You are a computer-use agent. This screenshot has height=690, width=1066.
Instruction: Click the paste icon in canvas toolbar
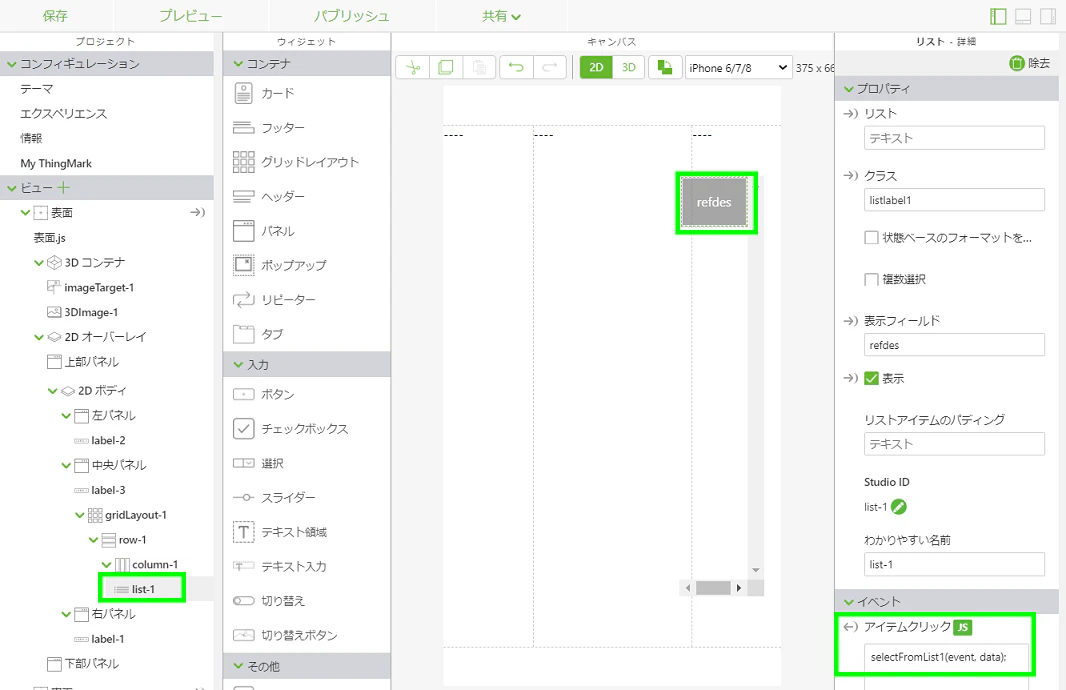pyautogui.click(x=479, y=67)
